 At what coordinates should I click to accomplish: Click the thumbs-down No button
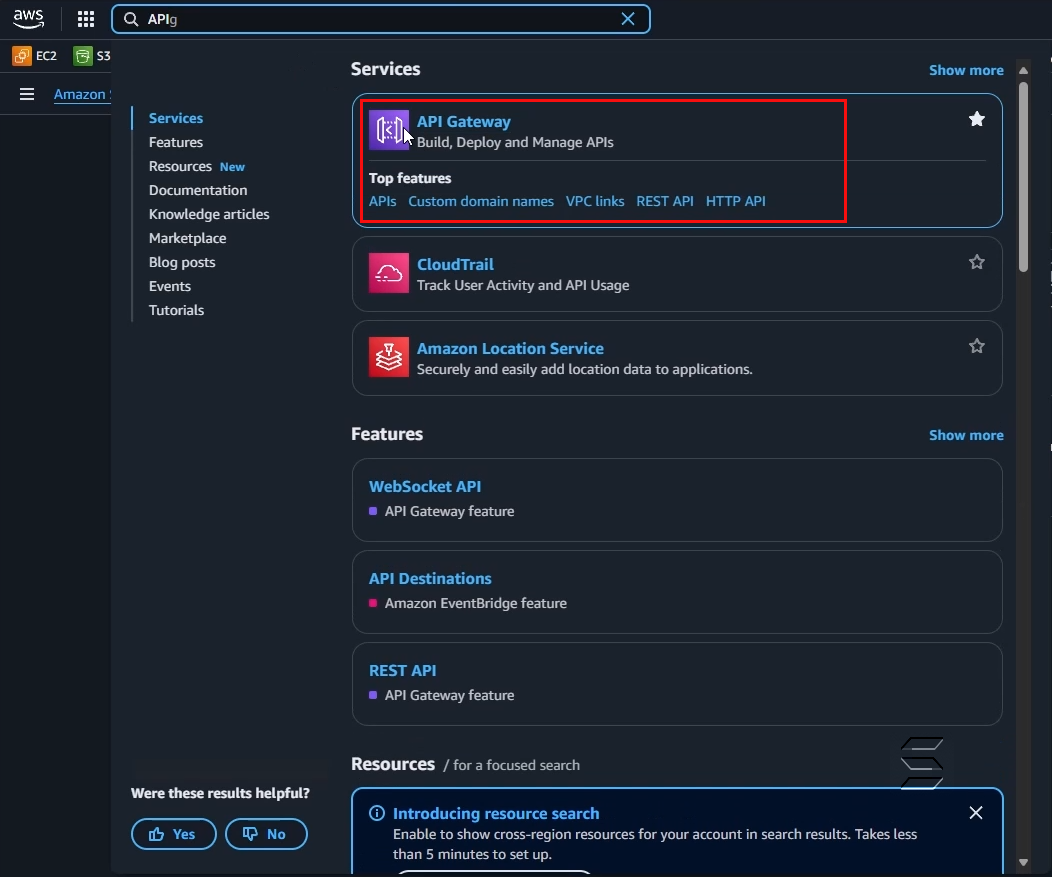pyautogui.click(x=266, y=834)
